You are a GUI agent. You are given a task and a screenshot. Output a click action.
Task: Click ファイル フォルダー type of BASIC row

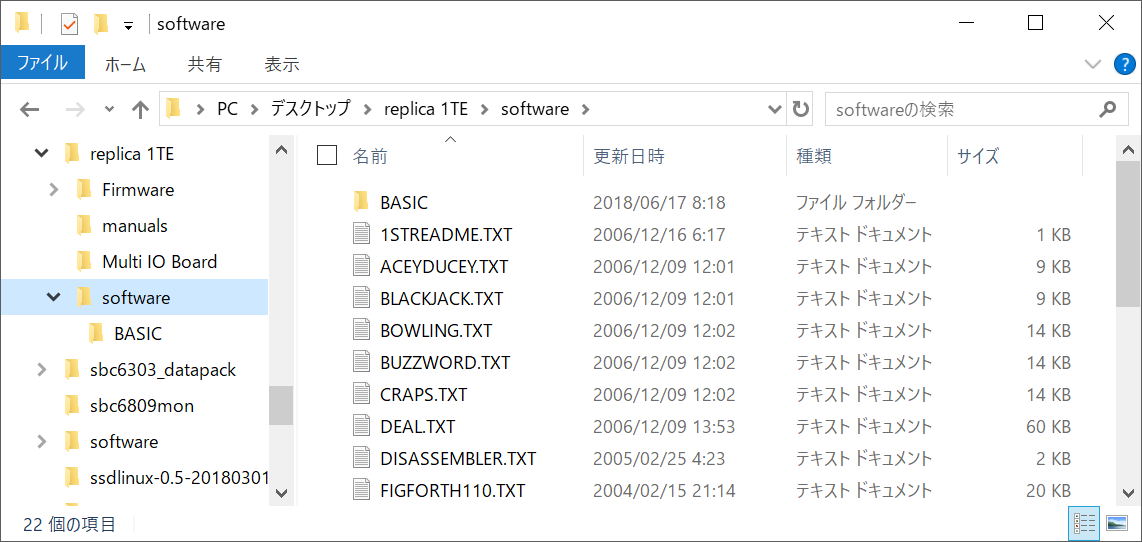[856, 203]
